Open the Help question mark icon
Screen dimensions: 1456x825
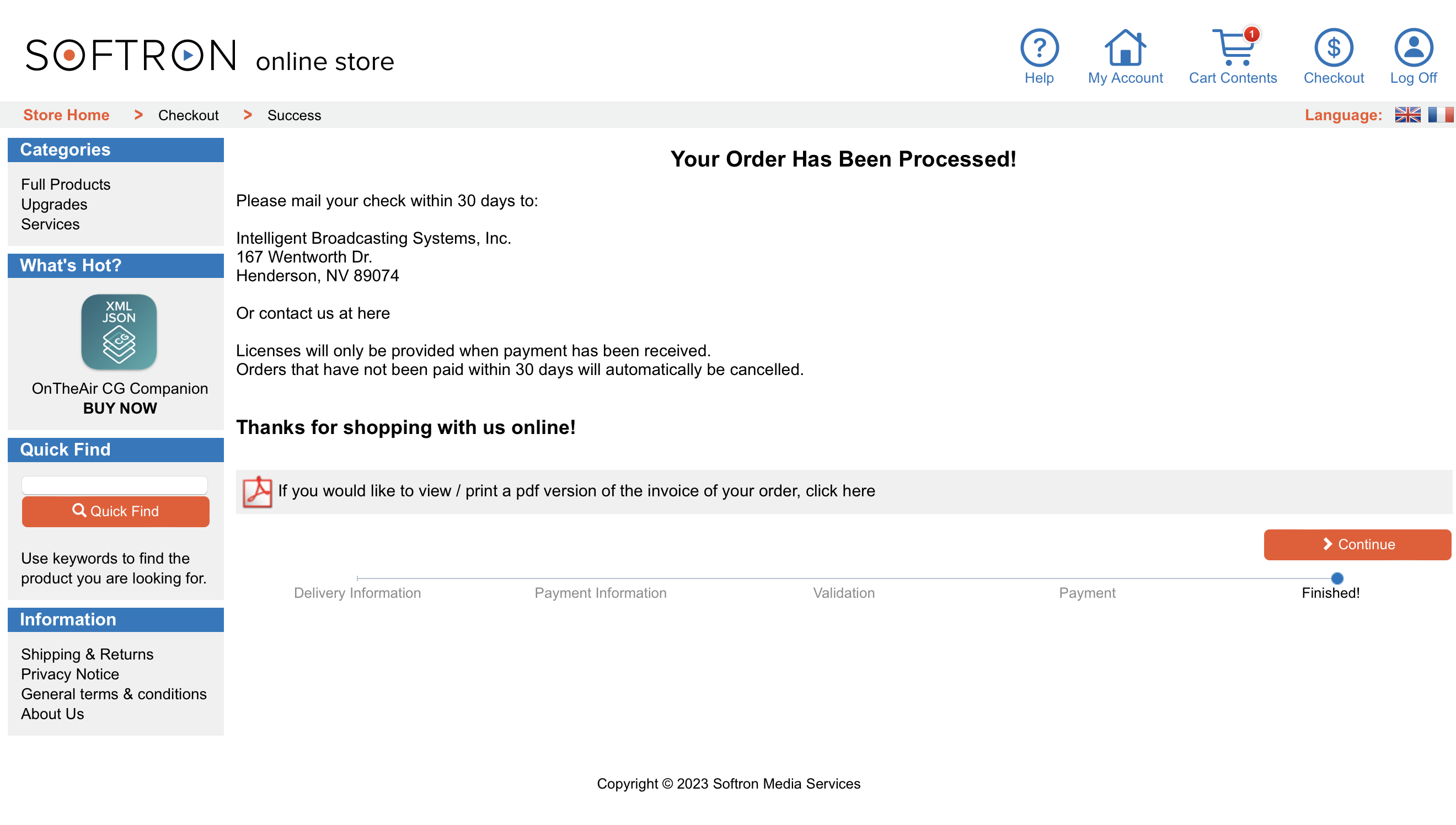(x=1039, y=48)
